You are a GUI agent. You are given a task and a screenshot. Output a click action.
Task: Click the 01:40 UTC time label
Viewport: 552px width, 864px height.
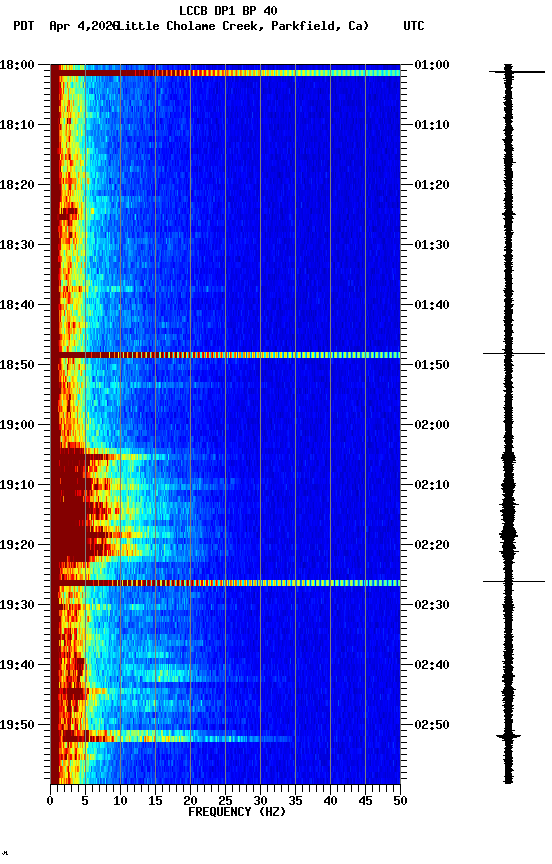point(432,305)
